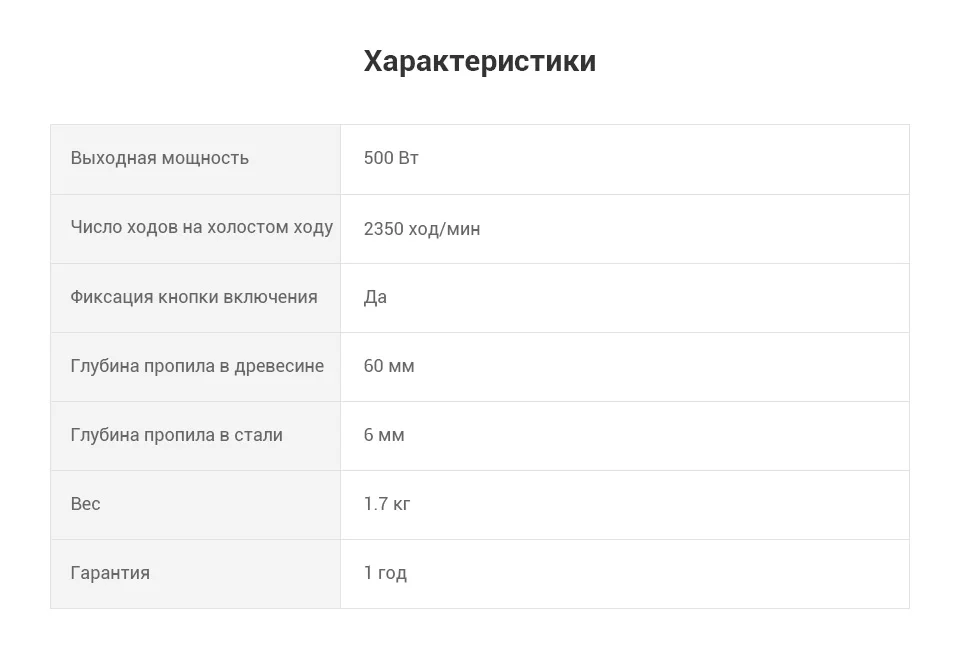Select Глубина пропила в стали label
Image resolution: width=960 pixels, height=659 pixels.
(x=176, y=435)
